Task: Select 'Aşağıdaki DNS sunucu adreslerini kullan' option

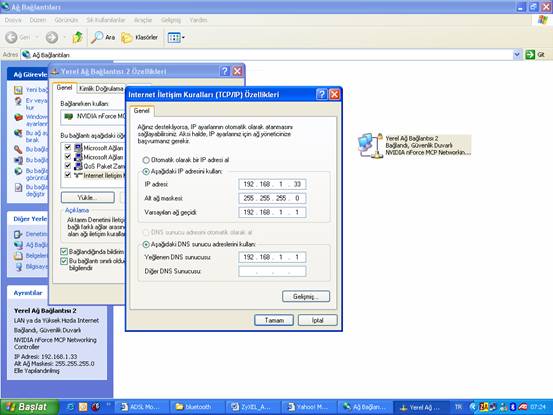Action: [146, 244]
